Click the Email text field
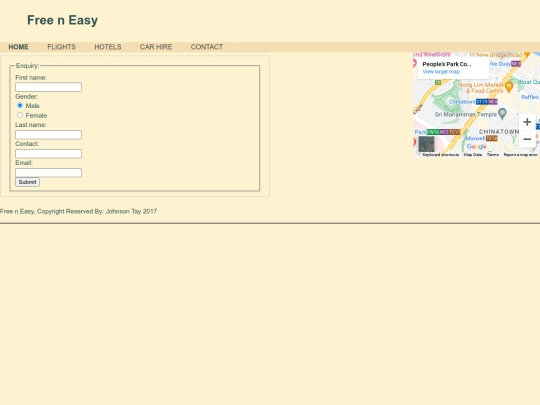Viewport: 540px width, 405px height. click(x=49, y=173)
